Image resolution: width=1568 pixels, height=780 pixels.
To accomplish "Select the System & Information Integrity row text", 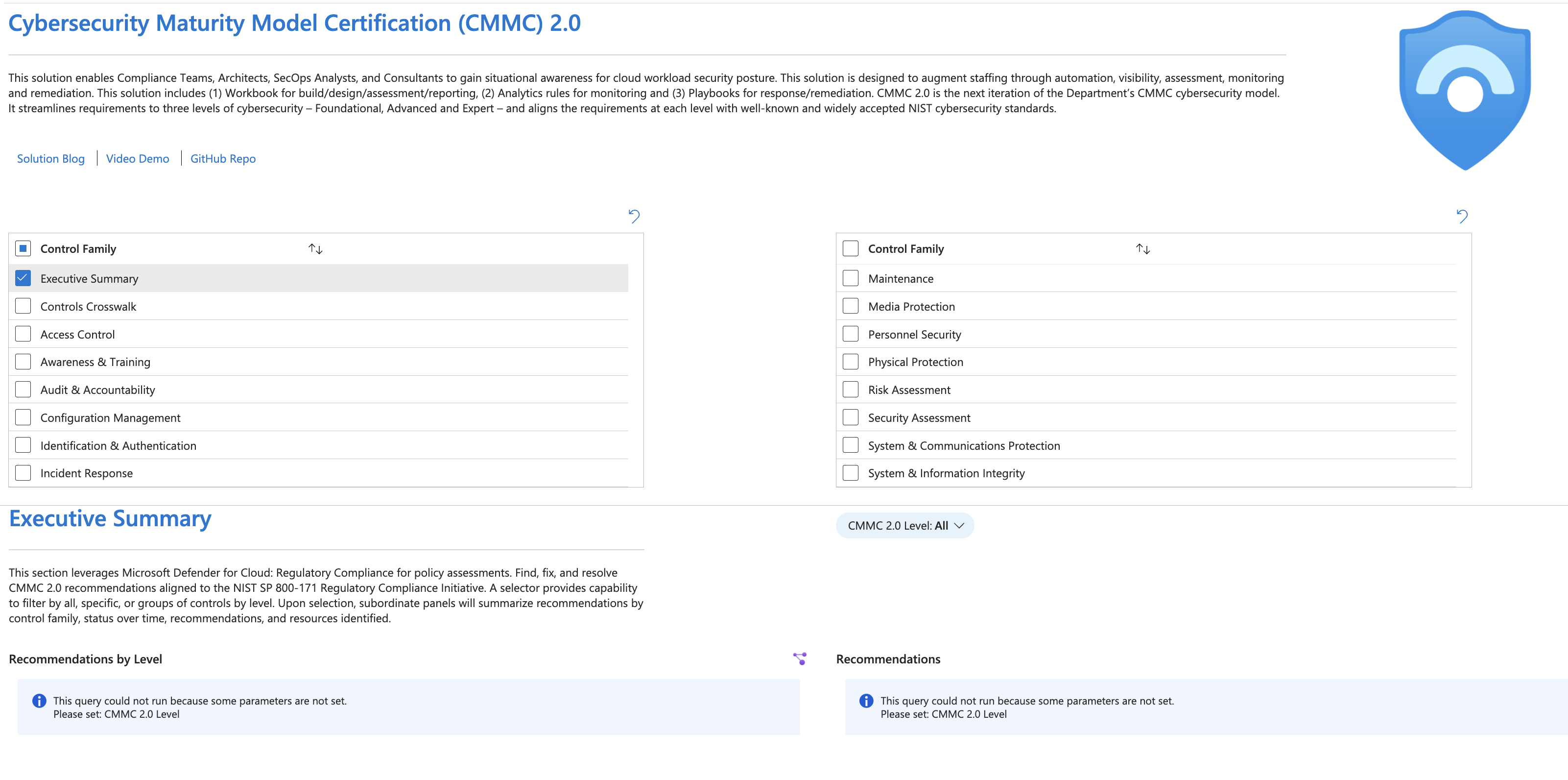I will pos(947,474).
